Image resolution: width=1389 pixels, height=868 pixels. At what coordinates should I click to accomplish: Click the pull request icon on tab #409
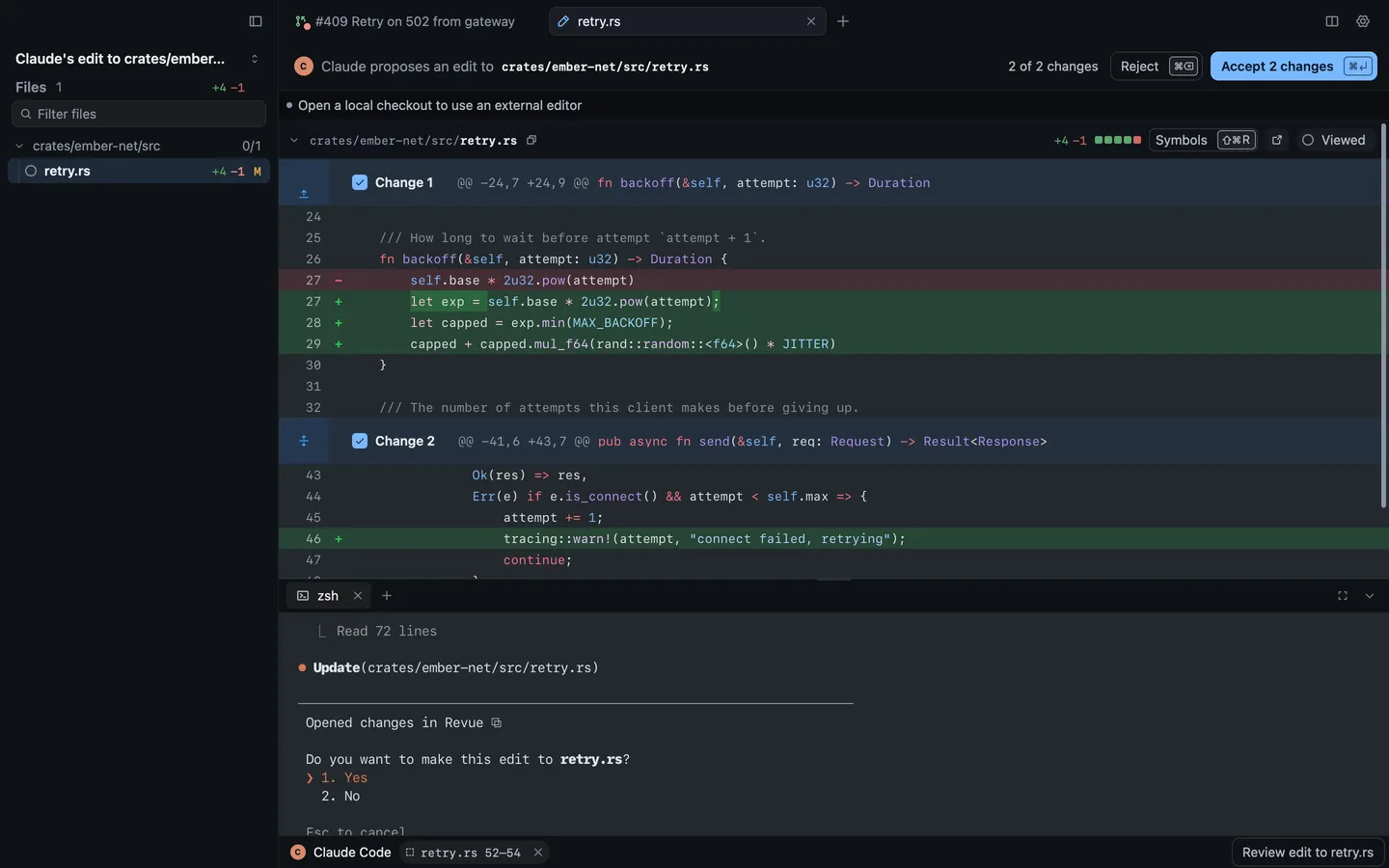coord(302,21)
